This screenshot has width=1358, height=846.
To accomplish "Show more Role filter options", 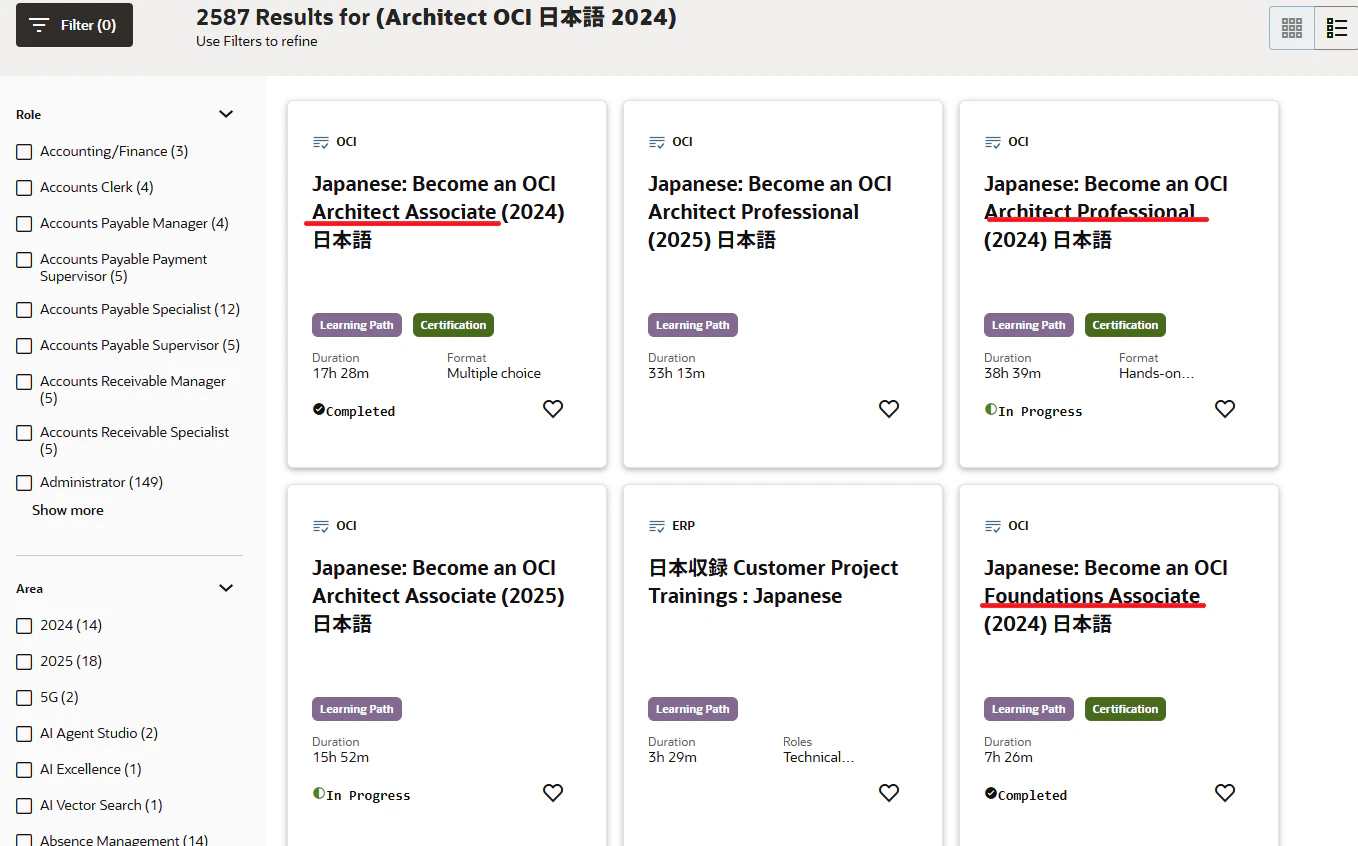I will point(68,510).
